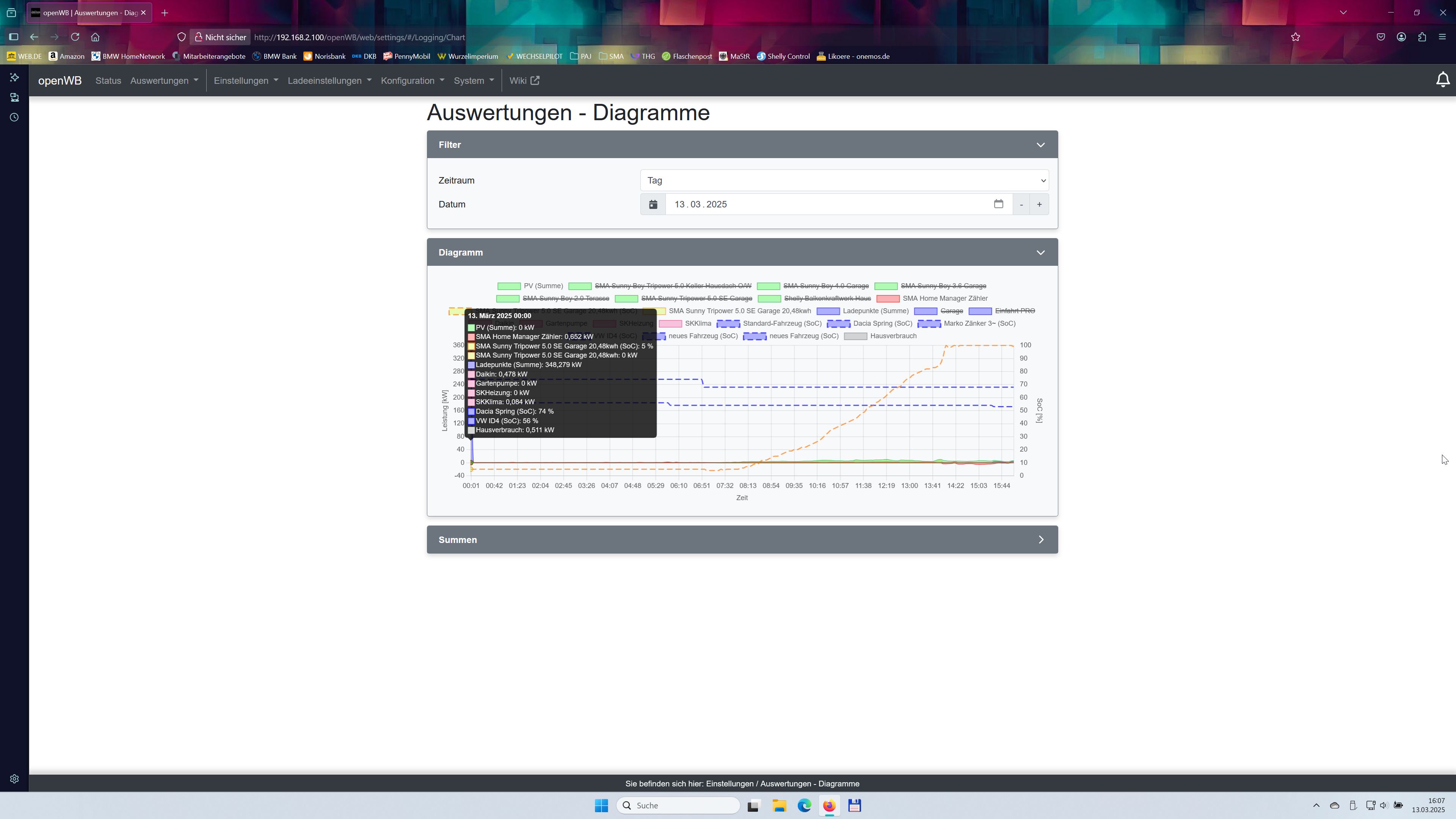
Task: Click the notification bell icon
Action: click(x=1442, y=80)
